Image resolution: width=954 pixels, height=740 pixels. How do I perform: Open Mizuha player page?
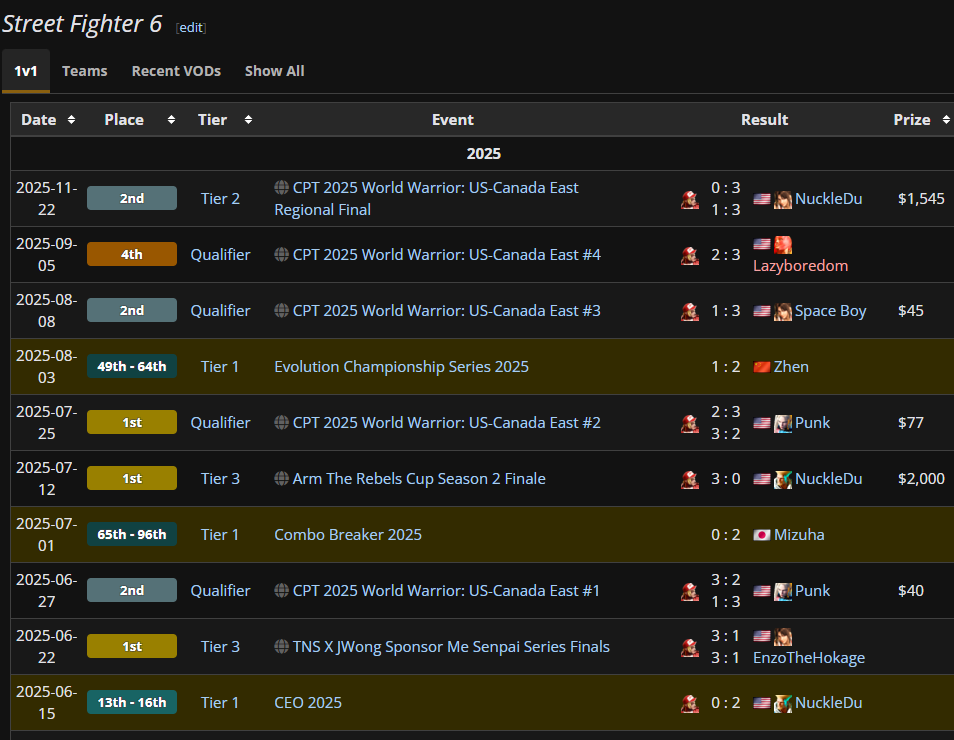799,534
